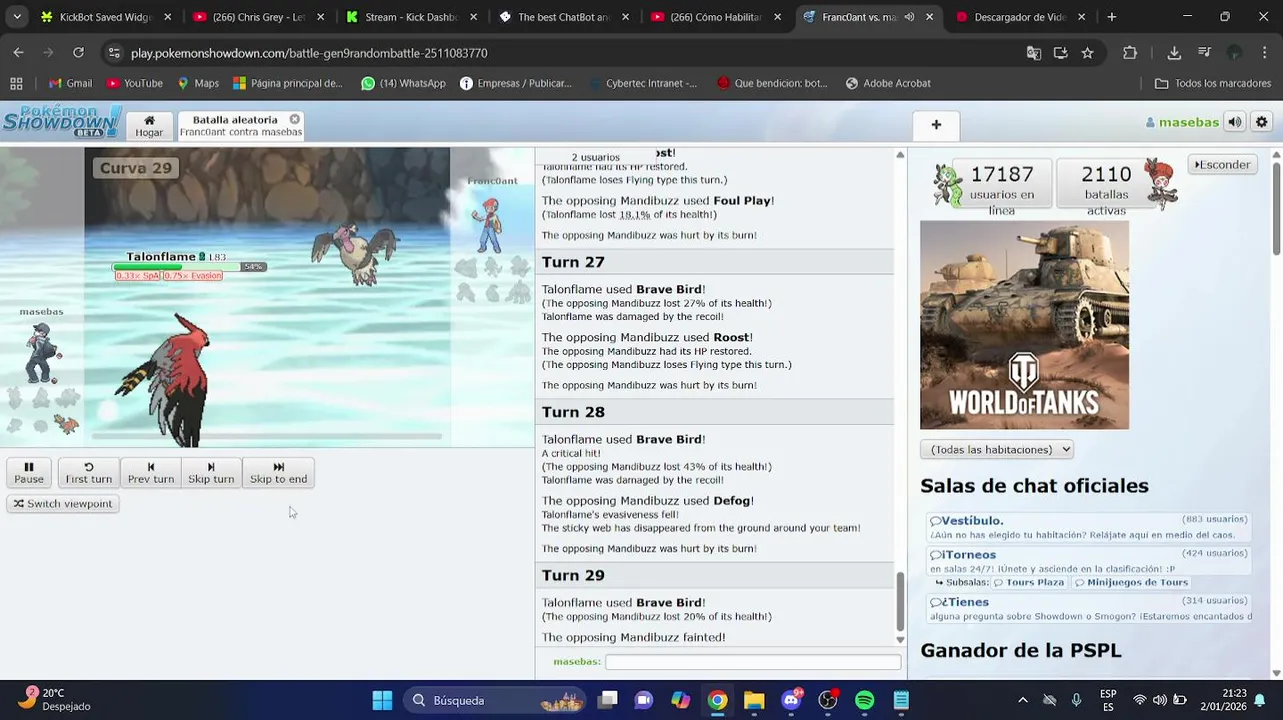The image size is (1283, 720).
Task: Open the Hogar home tab
Action: 149,126
